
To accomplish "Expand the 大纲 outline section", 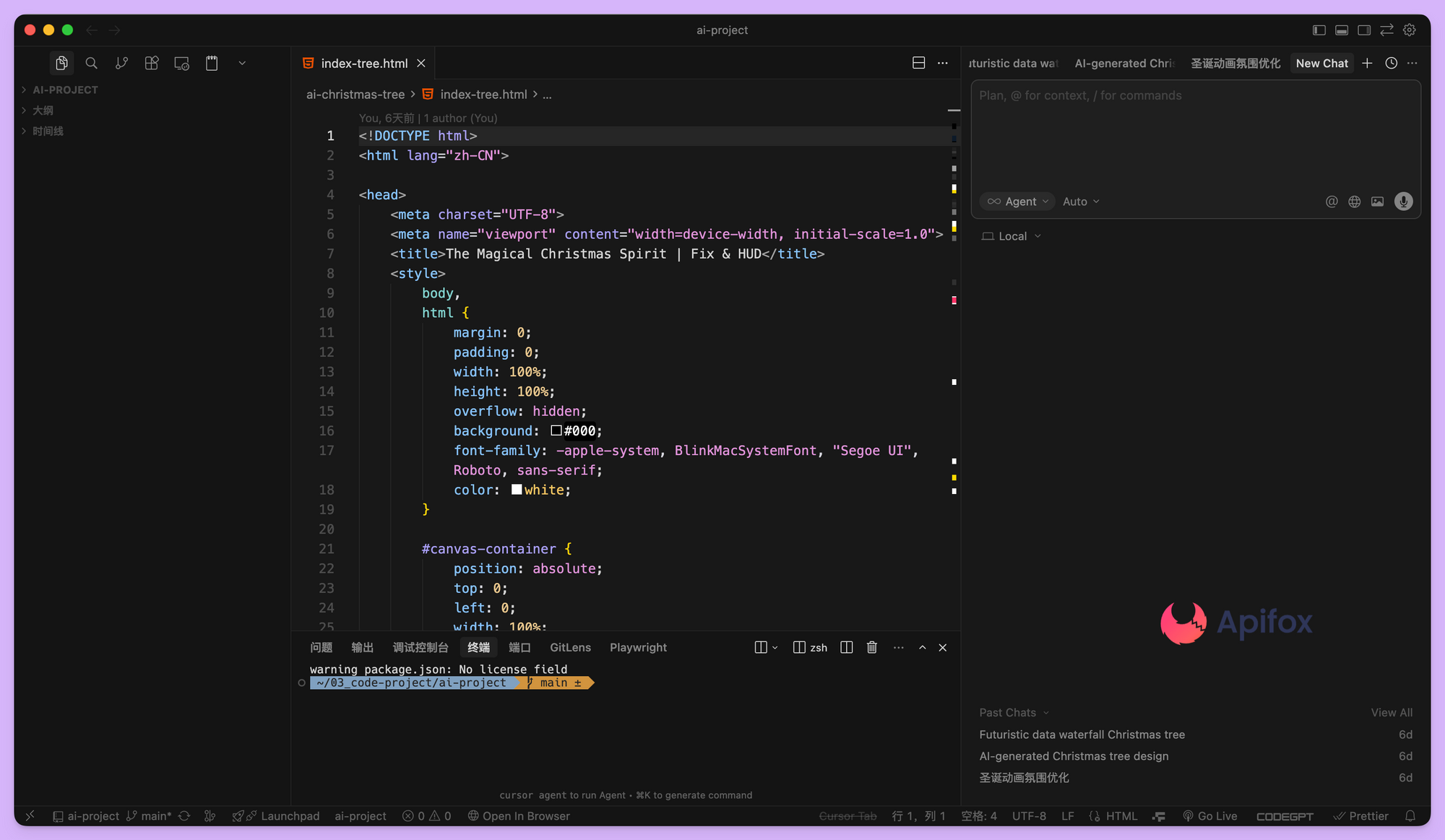I will (42, 111).
